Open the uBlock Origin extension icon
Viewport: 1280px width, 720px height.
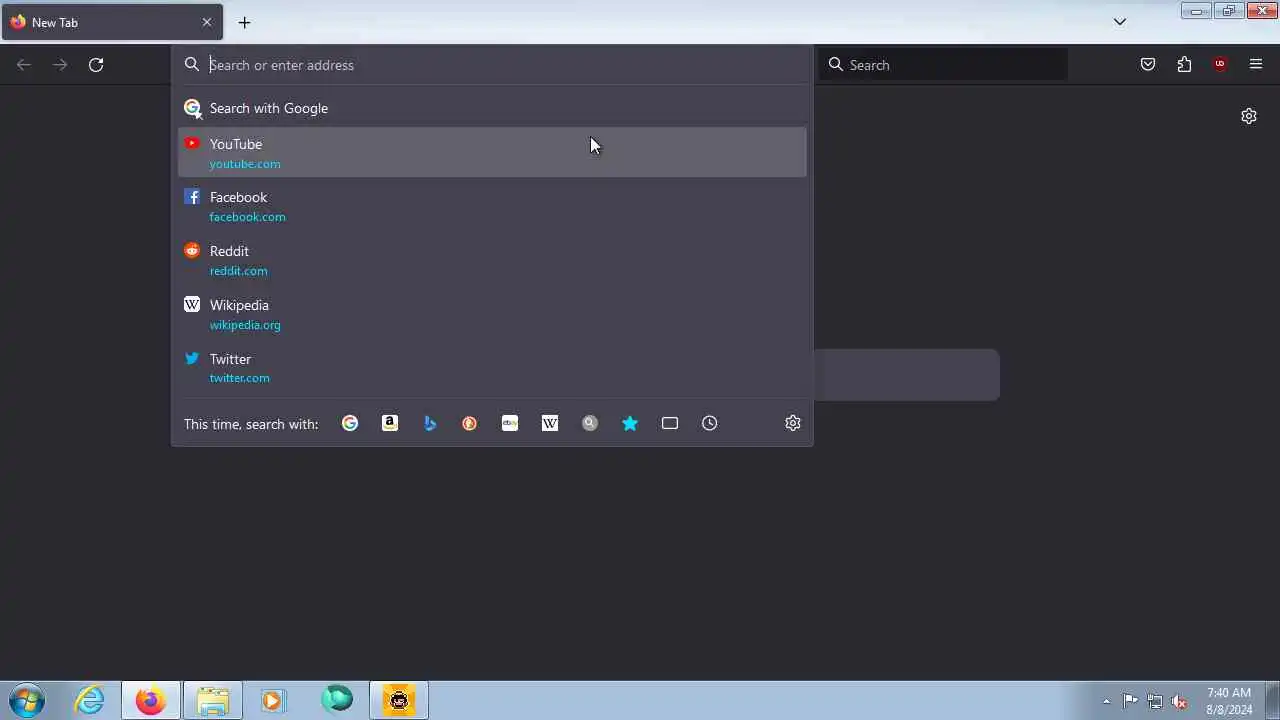(1220, 65)
